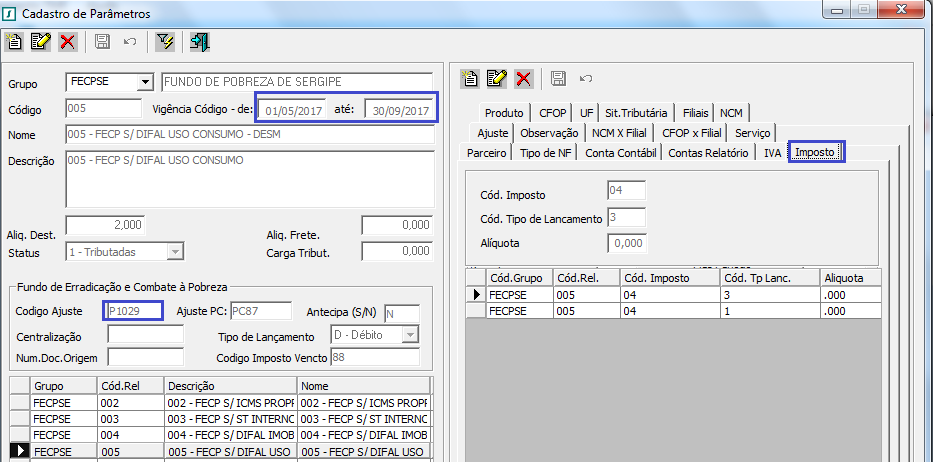The image size is (933, 462).
Task: Open the Tipo de Lançamento dropdown
Action: point(410,337)
